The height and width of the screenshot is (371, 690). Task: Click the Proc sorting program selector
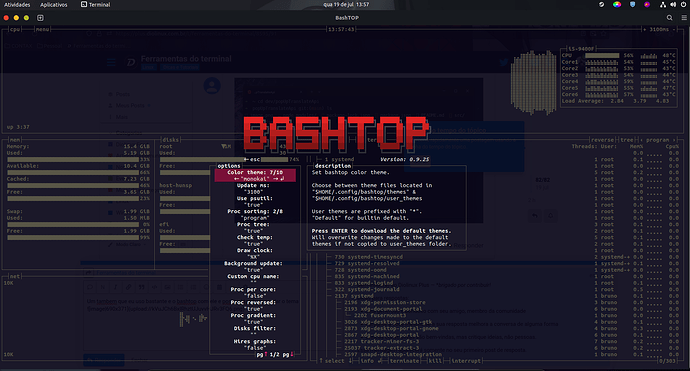255,218
